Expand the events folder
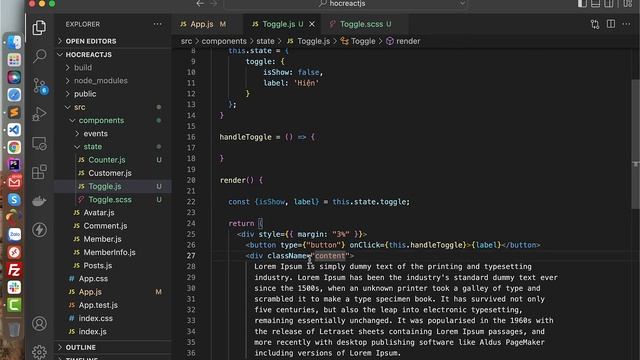Image resolution: width=640 pixels, height=360 pixels. click(113, 133)
